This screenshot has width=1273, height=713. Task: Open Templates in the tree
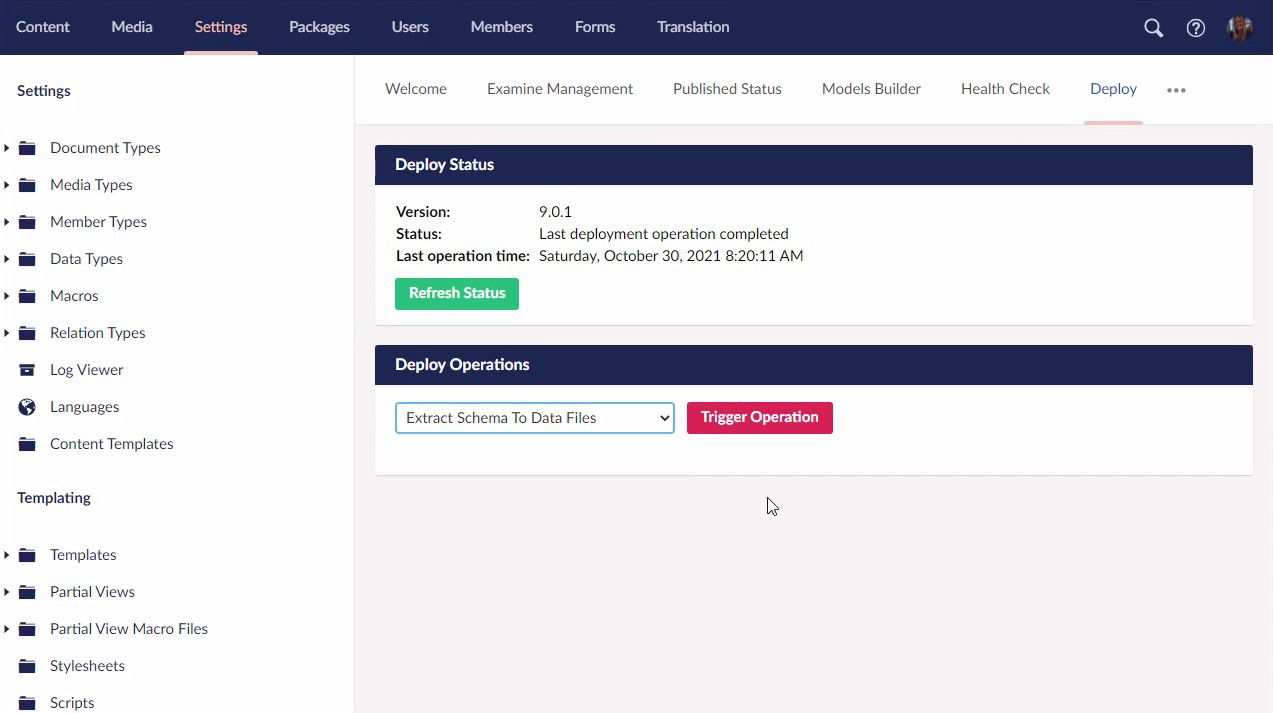pos(83,555)
